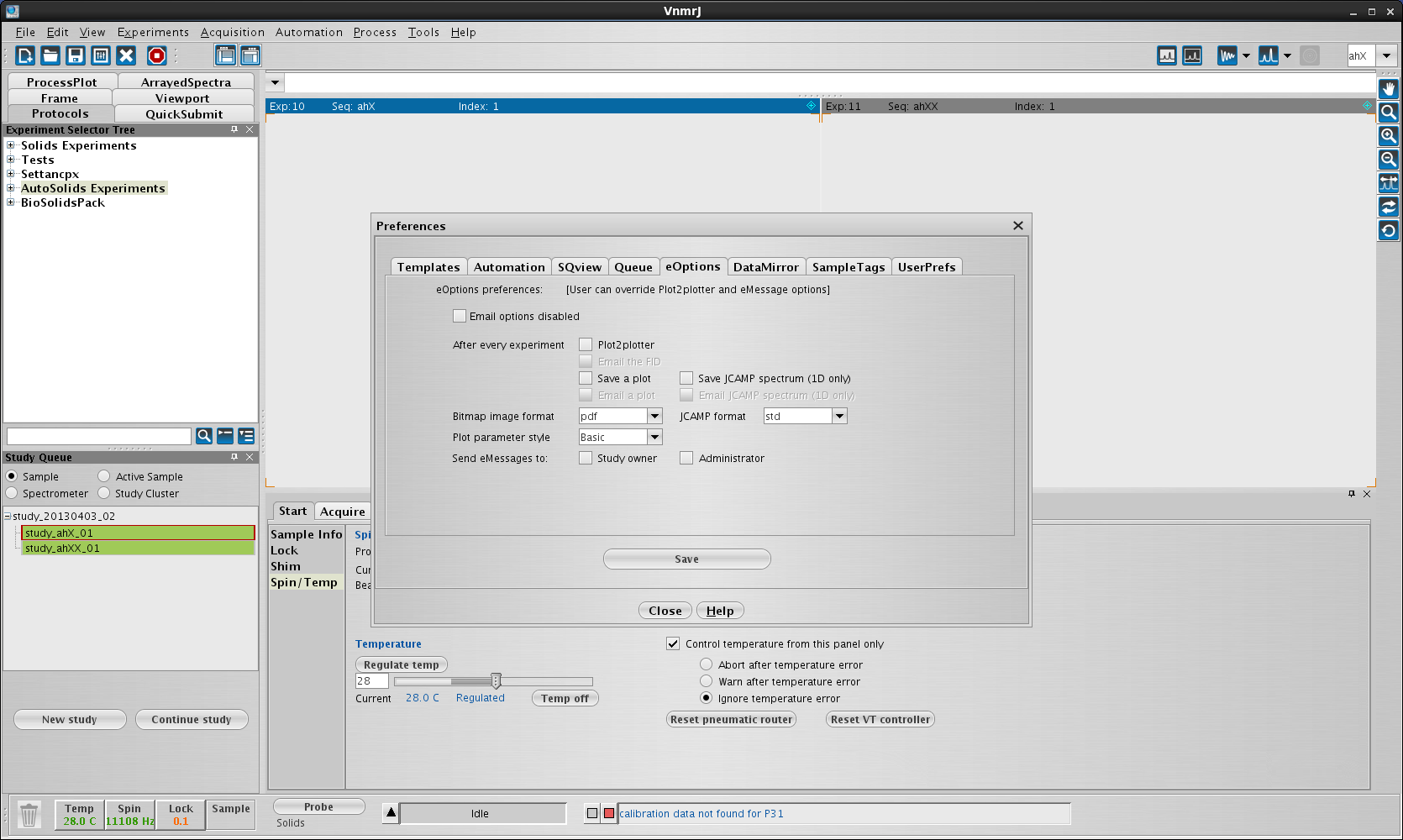This screenshot has width=1403, height=840.
Task: Enable the Plot2plotter checkbox
Action: [x=586, y=344]
